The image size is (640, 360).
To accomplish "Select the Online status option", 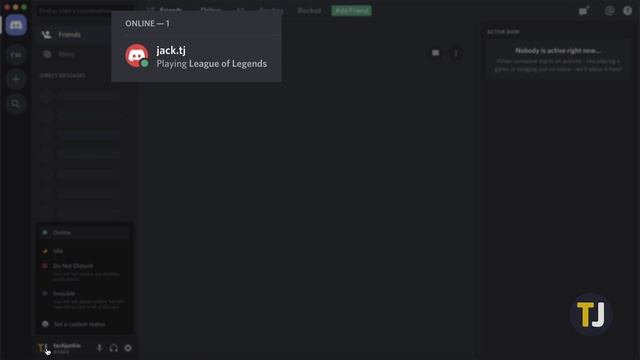I will point(84,233).
